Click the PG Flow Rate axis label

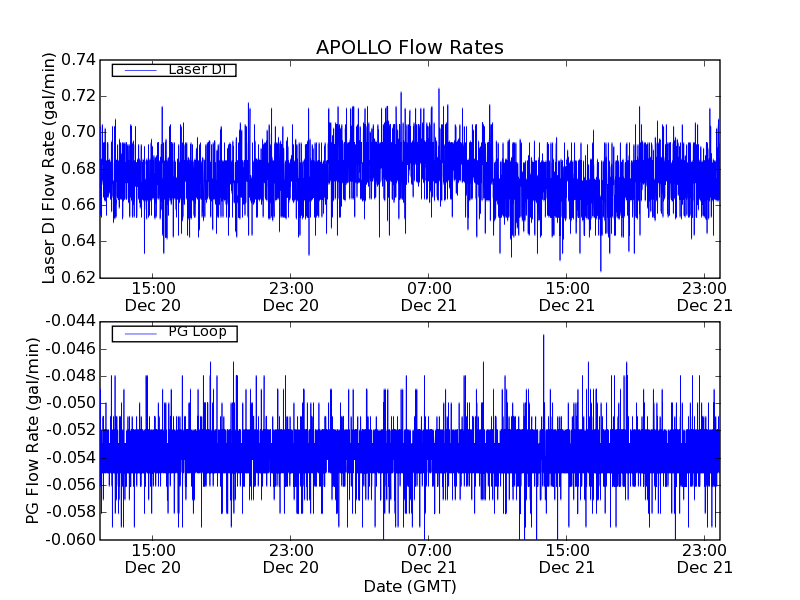pos(33,430)
